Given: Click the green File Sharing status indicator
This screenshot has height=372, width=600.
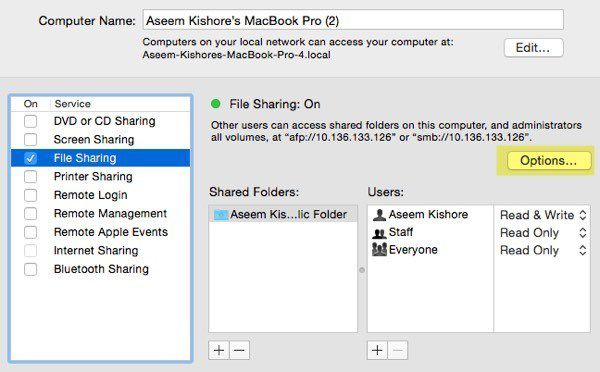Looking at the screenshot, I should tap(215, 104).
